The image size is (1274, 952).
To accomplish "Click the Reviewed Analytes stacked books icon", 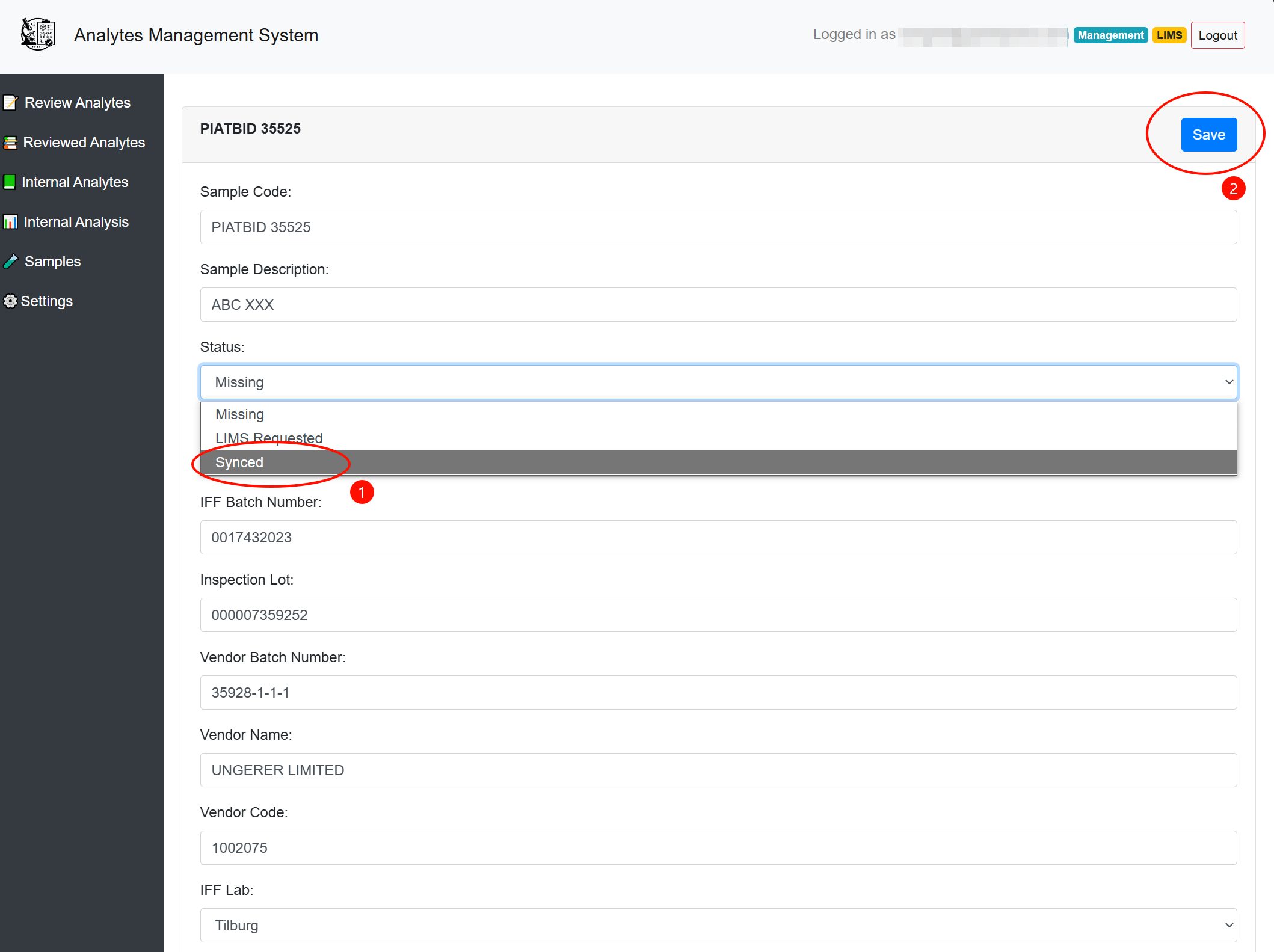I will coord(10,143).
